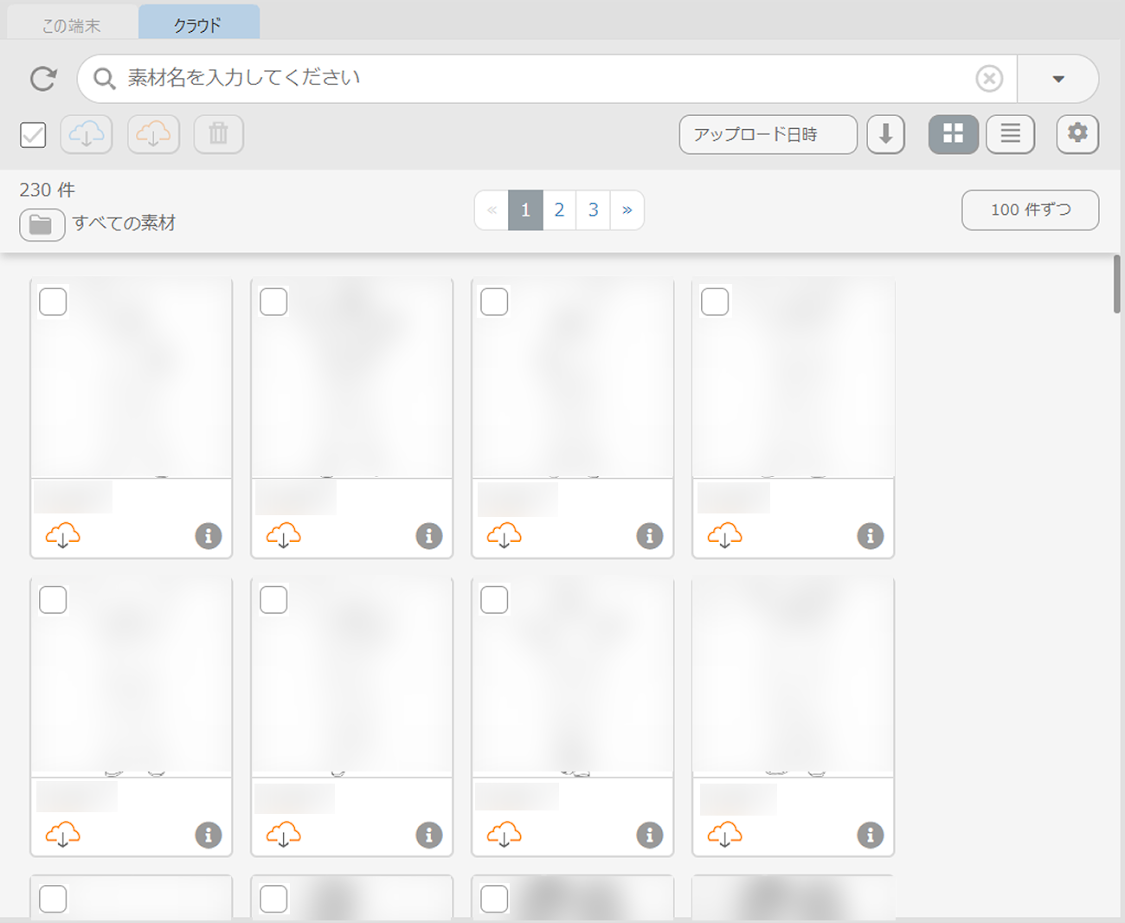
Task: Download the third material in the top row
Action: pos(504,535)
